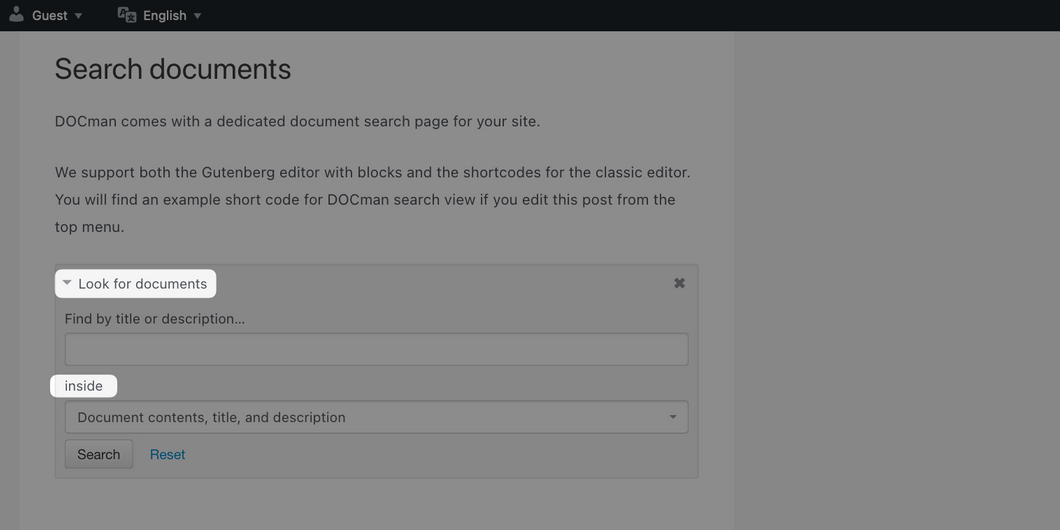Click the Search documents page heading
The height and width of the screenshot is (530, 1060).
click(x=173, y=69)
